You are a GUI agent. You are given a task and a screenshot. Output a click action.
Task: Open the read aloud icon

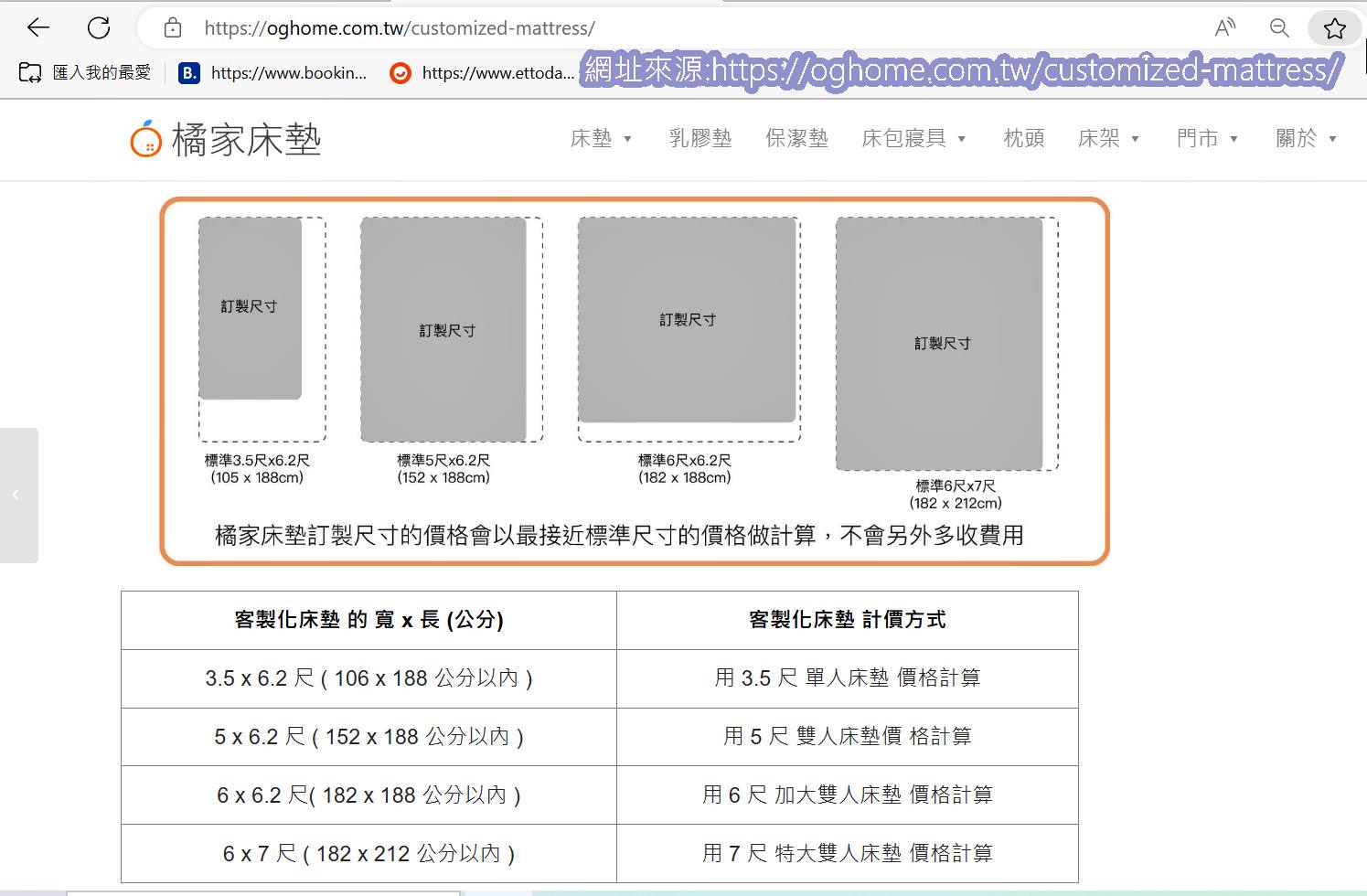1224,28
